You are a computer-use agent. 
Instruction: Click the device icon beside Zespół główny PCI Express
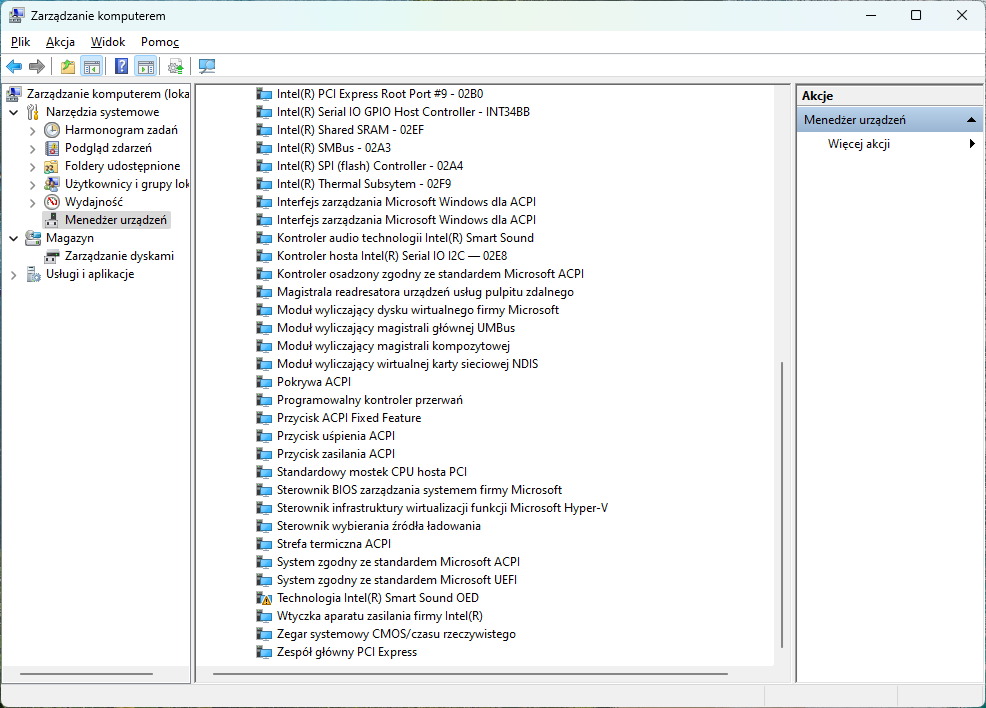click(x=264, y=653)
